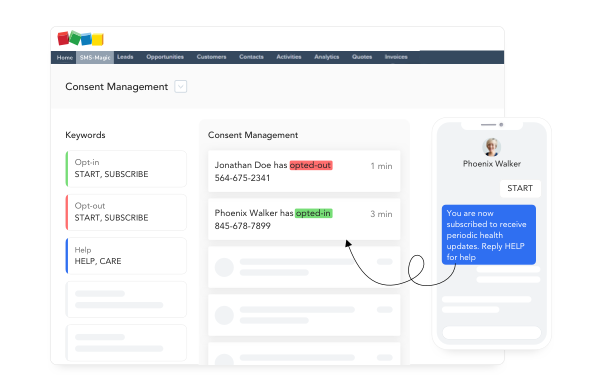Click Phoenix Walker name on phone
This screenshot has width=593, height=390.
coord(492,164)
